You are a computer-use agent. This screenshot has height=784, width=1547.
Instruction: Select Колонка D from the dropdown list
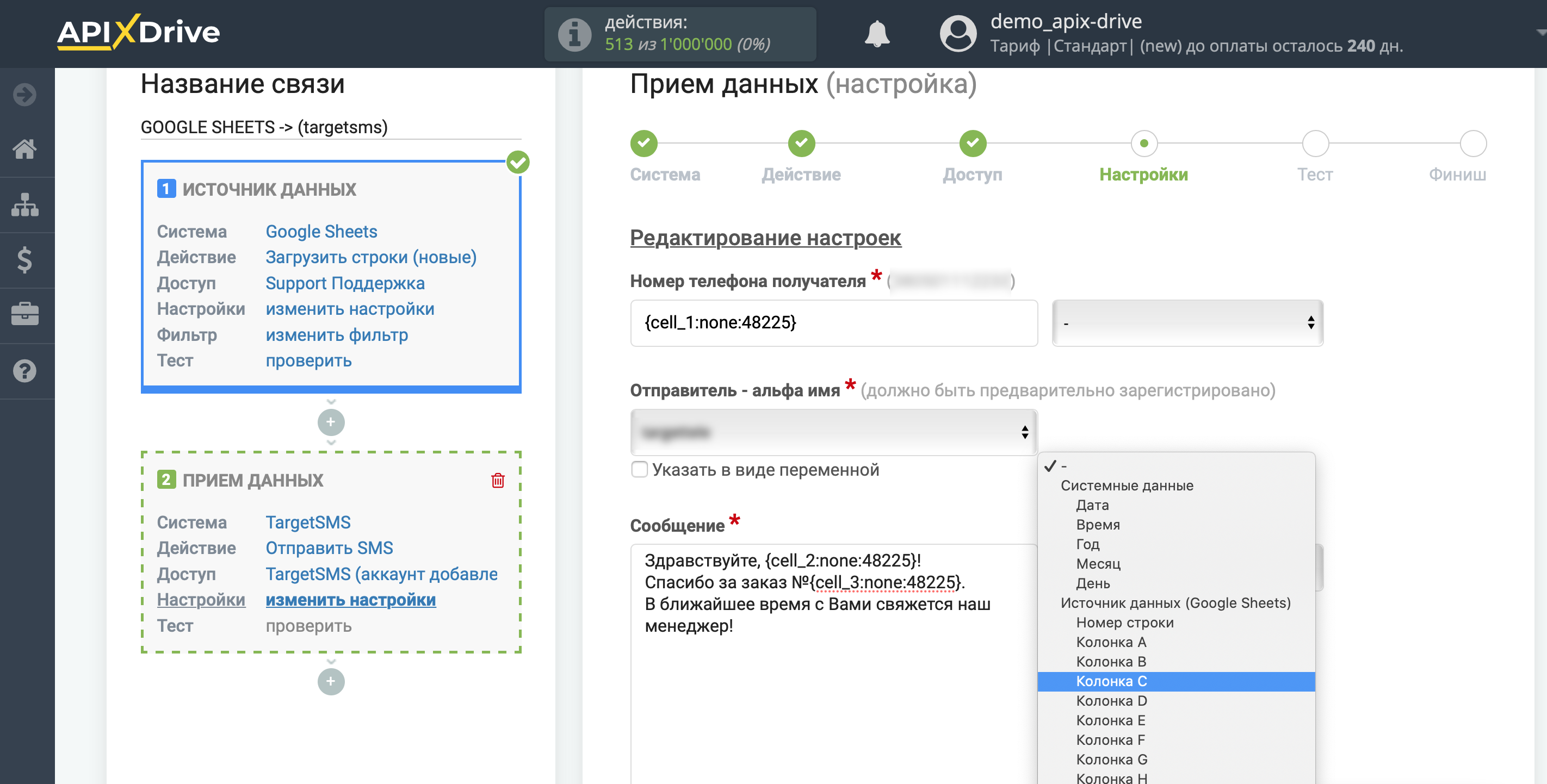coord(1176,701)
